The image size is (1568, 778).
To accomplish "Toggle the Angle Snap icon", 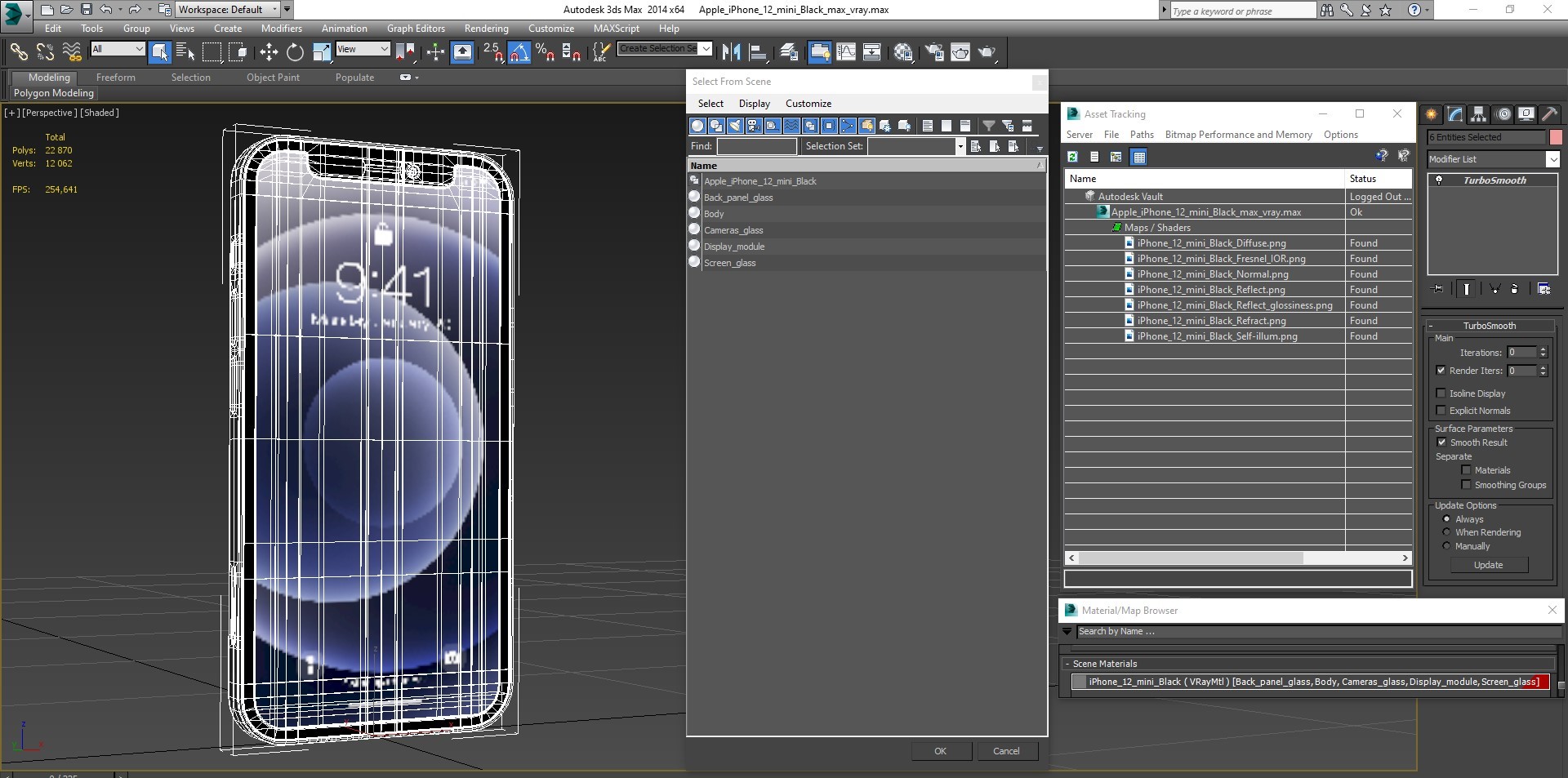I will [x=519, y=52].
